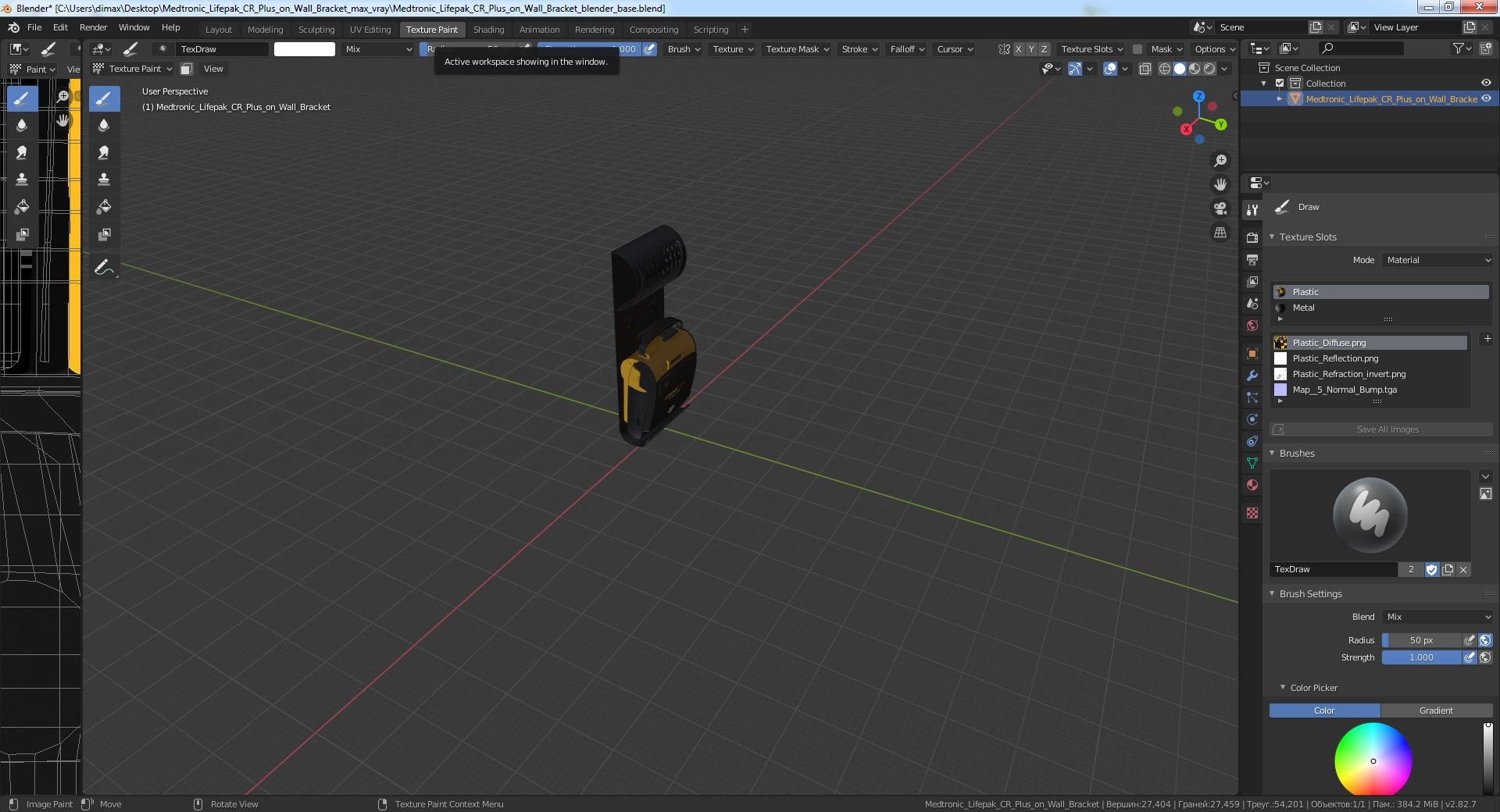
Task: Collapse the Brushes panel
Action: pyautogui.click(x=1272, y=453)
